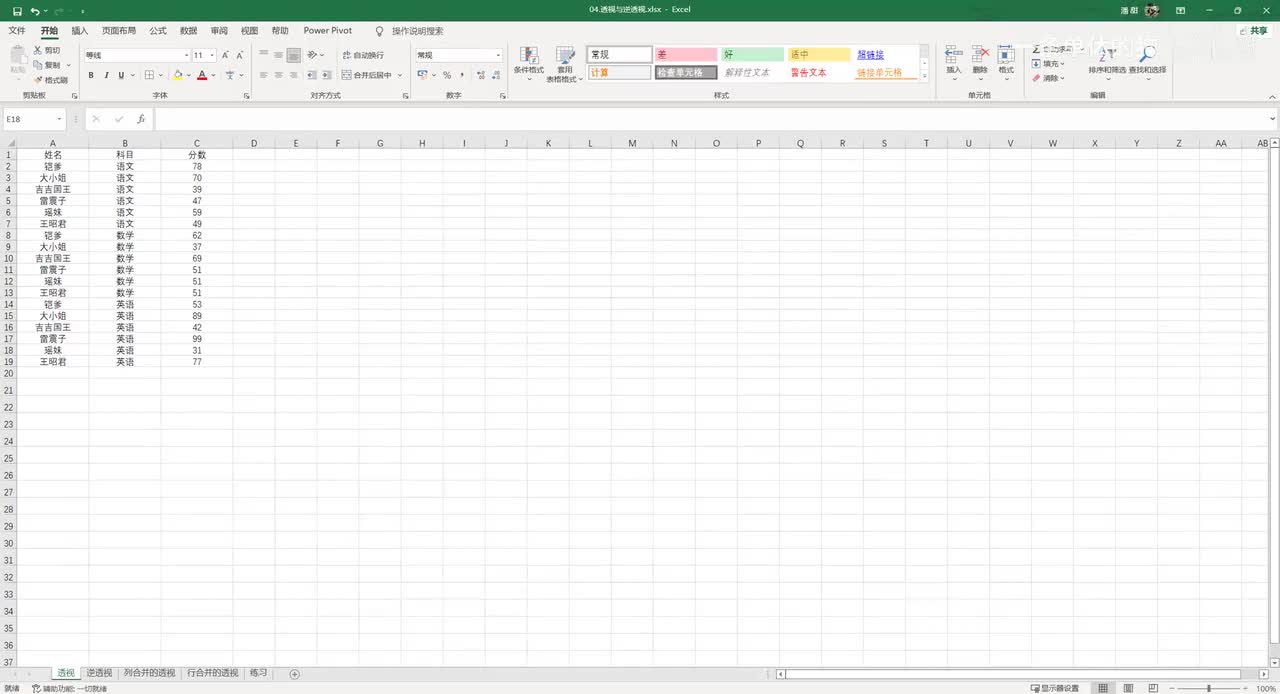
Task: Toggle align left button
Action: coord(264,75)
